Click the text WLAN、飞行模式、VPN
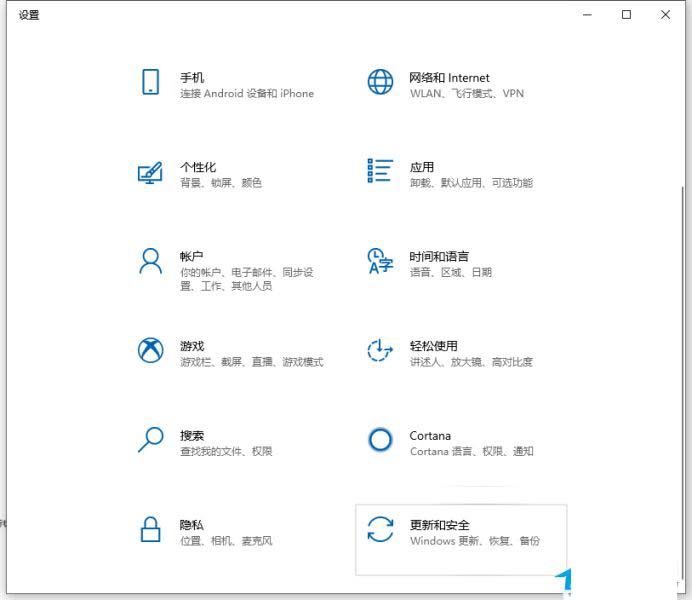 click(x=467, y=94)
